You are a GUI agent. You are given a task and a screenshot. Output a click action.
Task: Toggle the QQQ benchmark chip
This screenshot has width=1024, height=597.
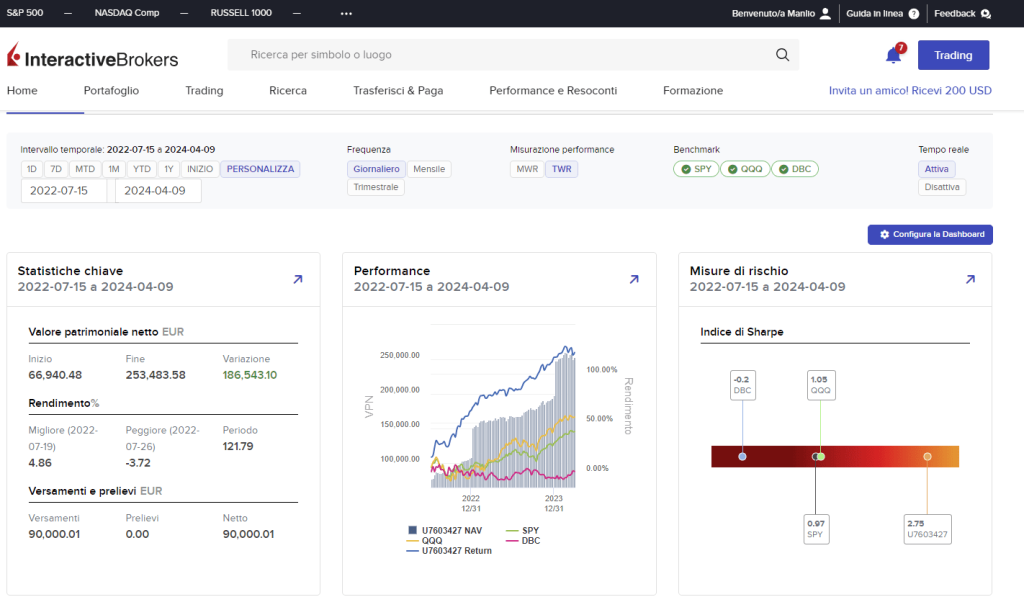(x=744, y=169)
